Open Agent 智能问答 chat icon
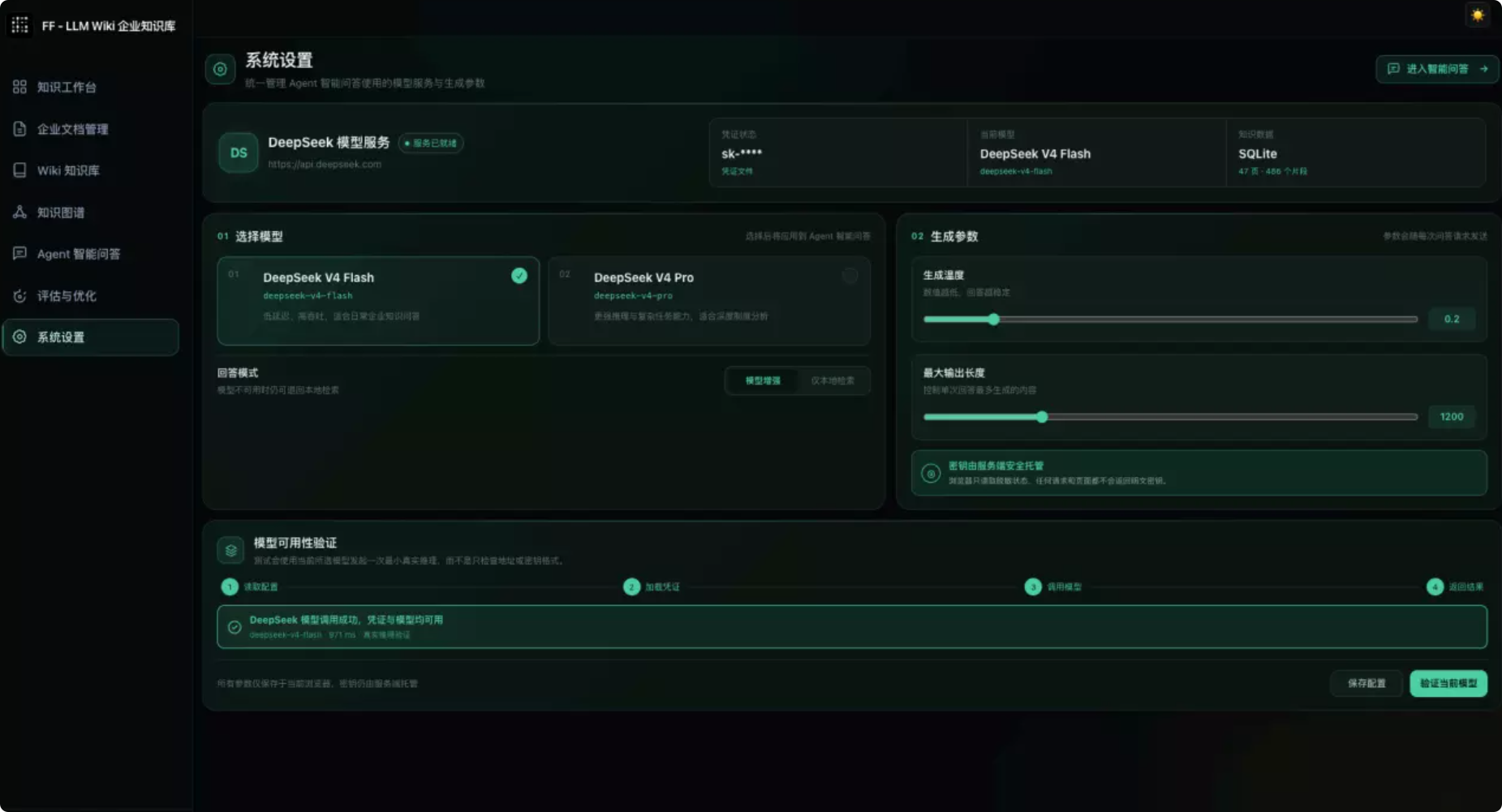Viewport: 1502px width, 812px height. click(19, 253)
